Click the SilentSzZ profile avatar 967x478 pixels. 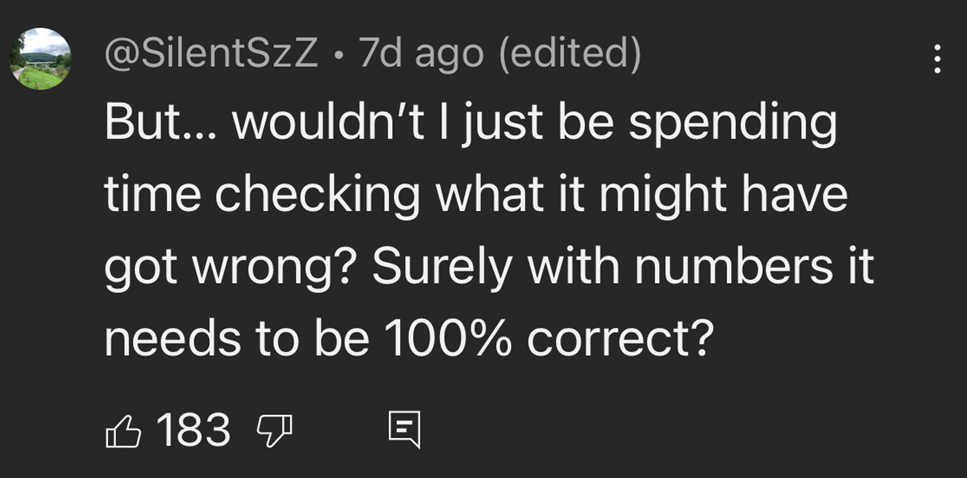point(40,58)
